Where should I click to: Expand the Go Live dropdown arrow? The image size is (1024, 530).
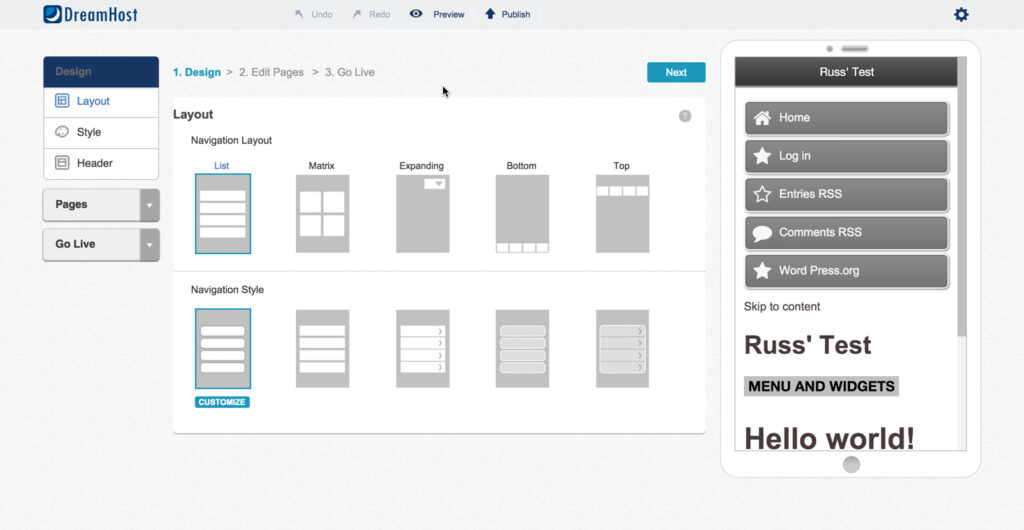[149, 245]
